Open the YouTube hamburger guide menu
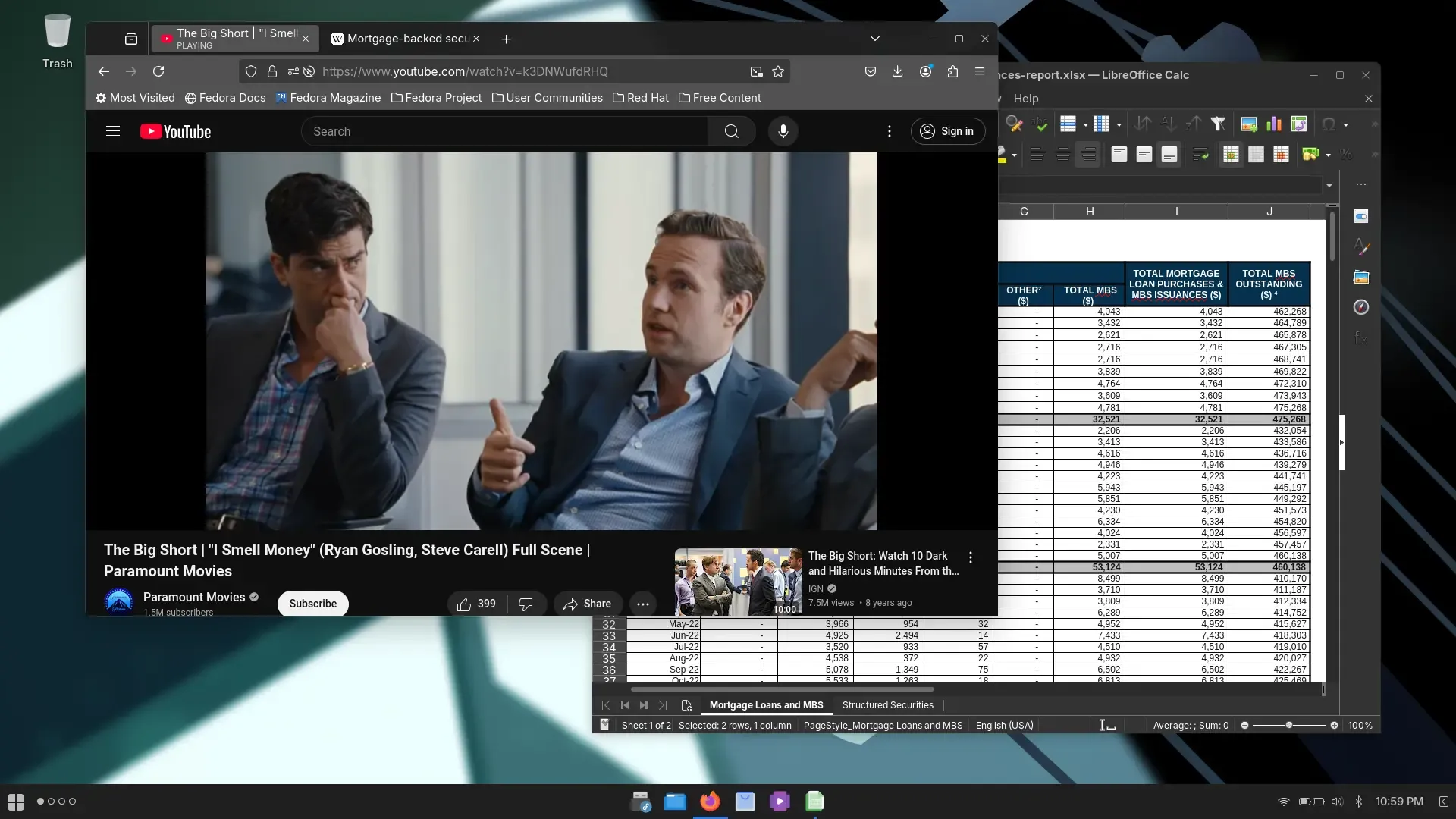The height and width of the screenshot is (819, 1456). (113, 131)
